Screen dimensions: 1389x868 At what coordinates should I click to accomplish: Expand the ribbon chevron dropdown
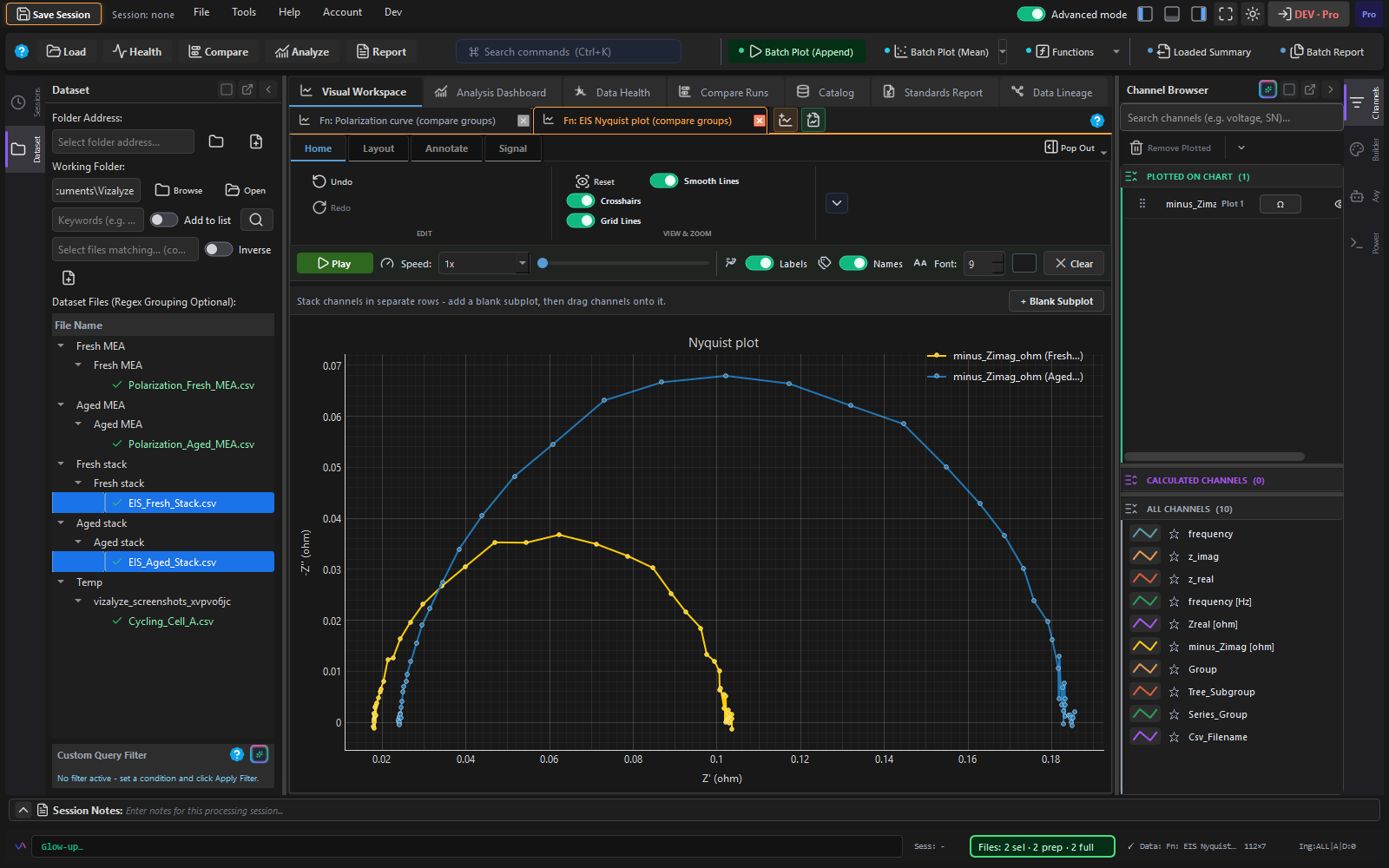[x=837, y=203]
